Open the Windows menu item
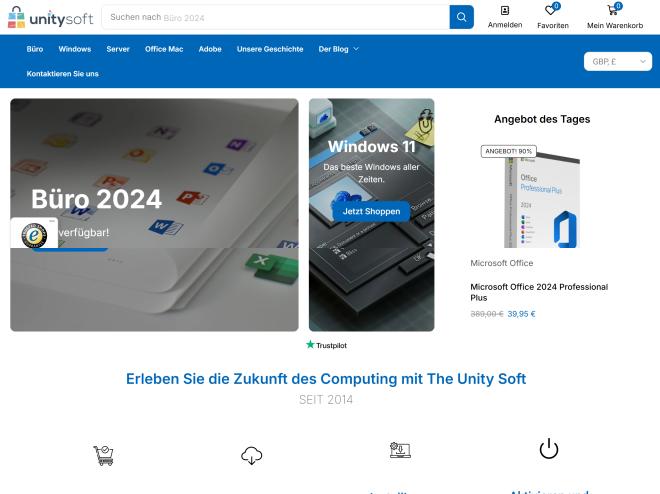 [x=75, y=49]
